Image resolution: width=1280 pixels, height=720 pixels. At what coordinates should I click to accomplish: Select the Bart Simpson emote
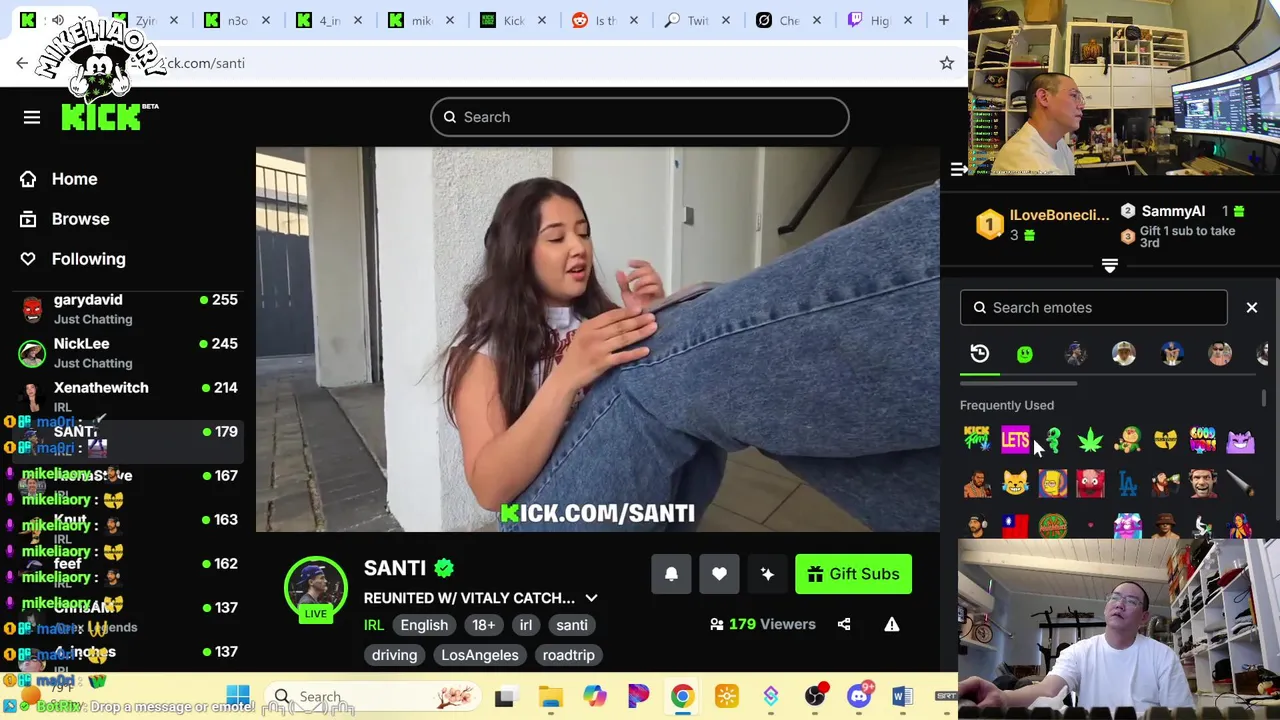click(1052, 484)
